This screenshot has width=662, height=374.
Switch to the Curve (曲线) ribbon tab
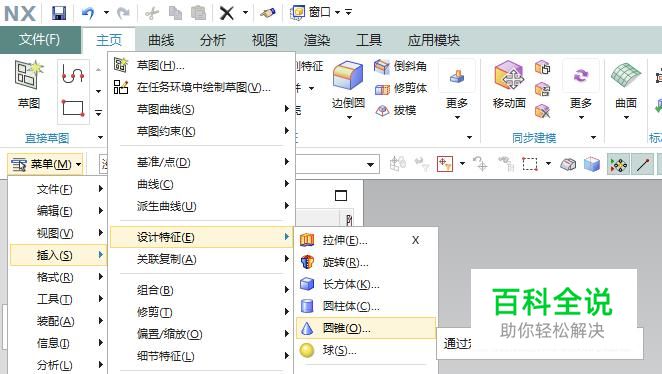(x=161, y=40)
